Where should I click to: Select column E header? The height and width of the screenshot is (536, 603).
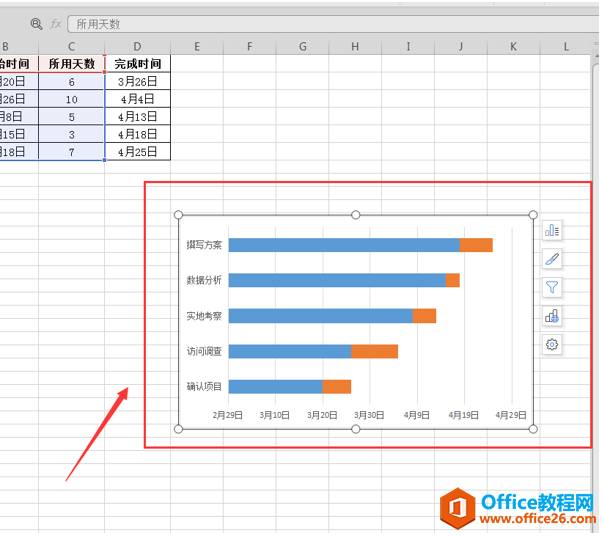tap(197, 47)
